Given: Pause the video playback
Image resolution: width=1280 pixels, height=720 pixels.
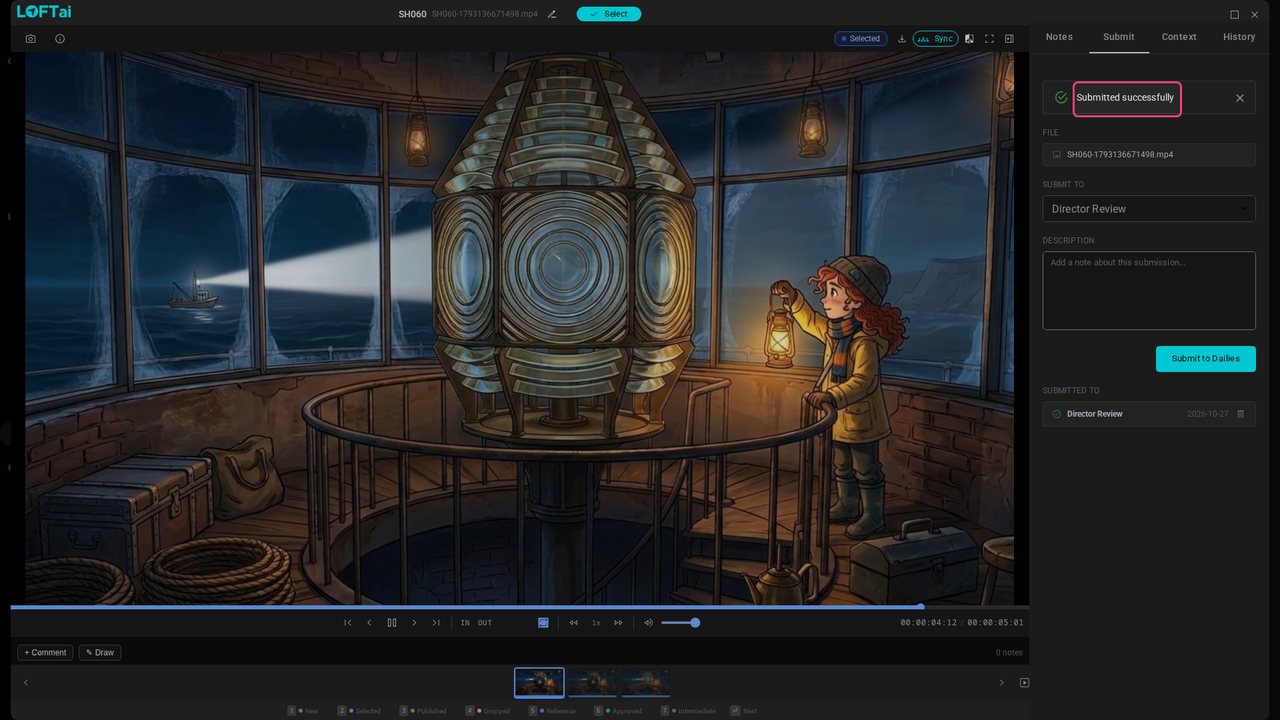Looking at the screenshot, I should click(x=392, y=622).
